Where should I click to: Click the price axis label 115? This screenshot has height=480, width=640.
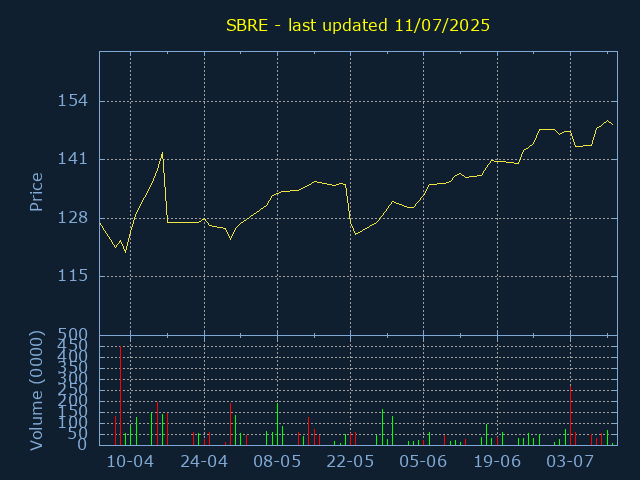[73, 276]
